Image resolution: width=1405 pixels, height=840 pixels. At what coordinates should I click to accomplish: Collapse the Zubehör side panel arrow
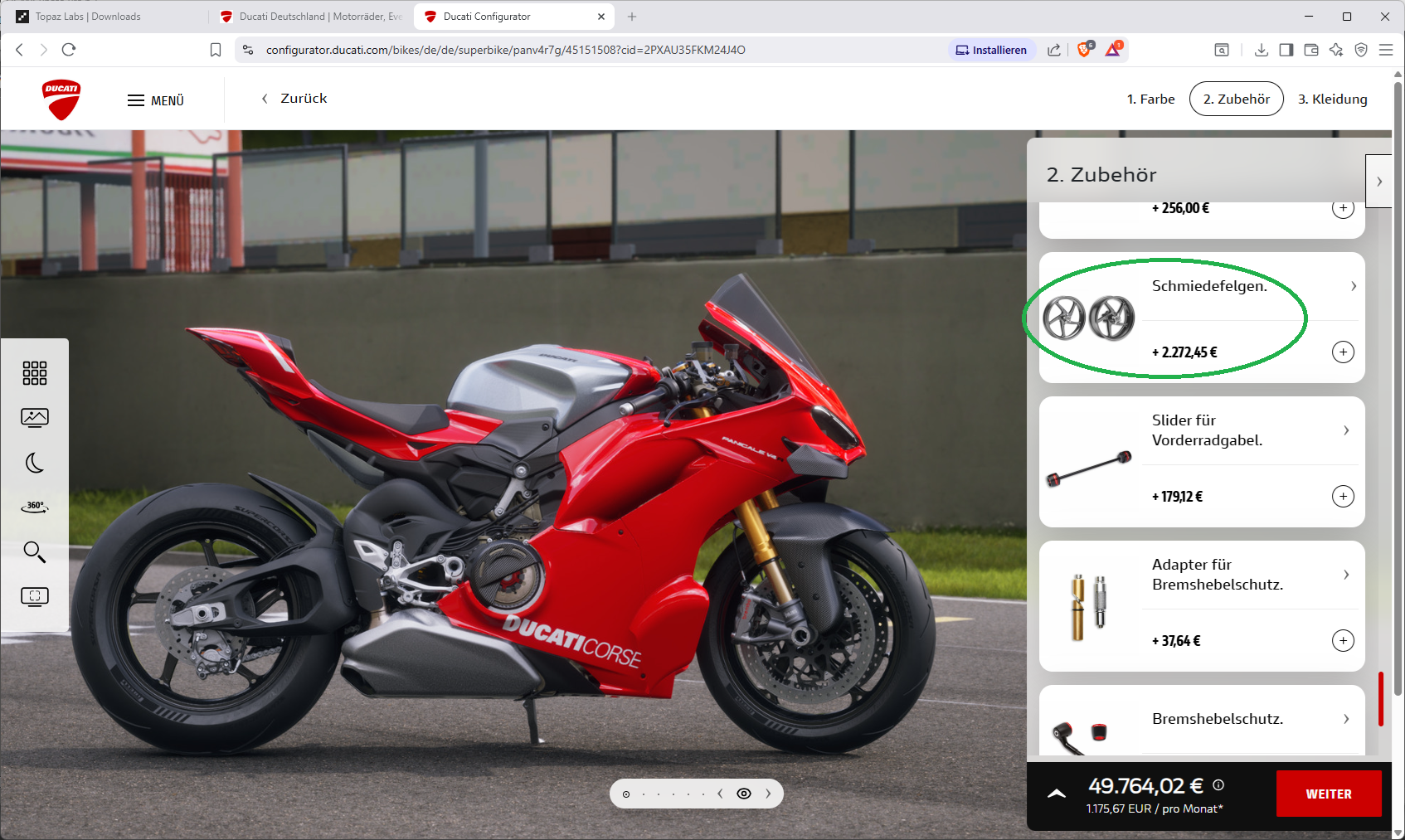(x=1378, y=181)
